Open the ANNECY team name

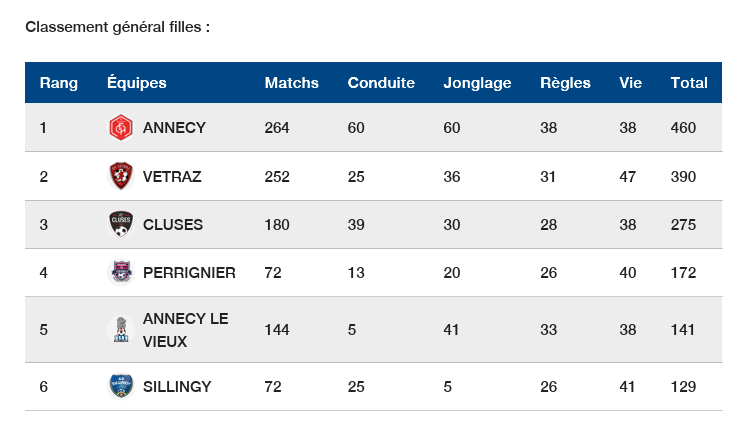[x=174, y=128]
